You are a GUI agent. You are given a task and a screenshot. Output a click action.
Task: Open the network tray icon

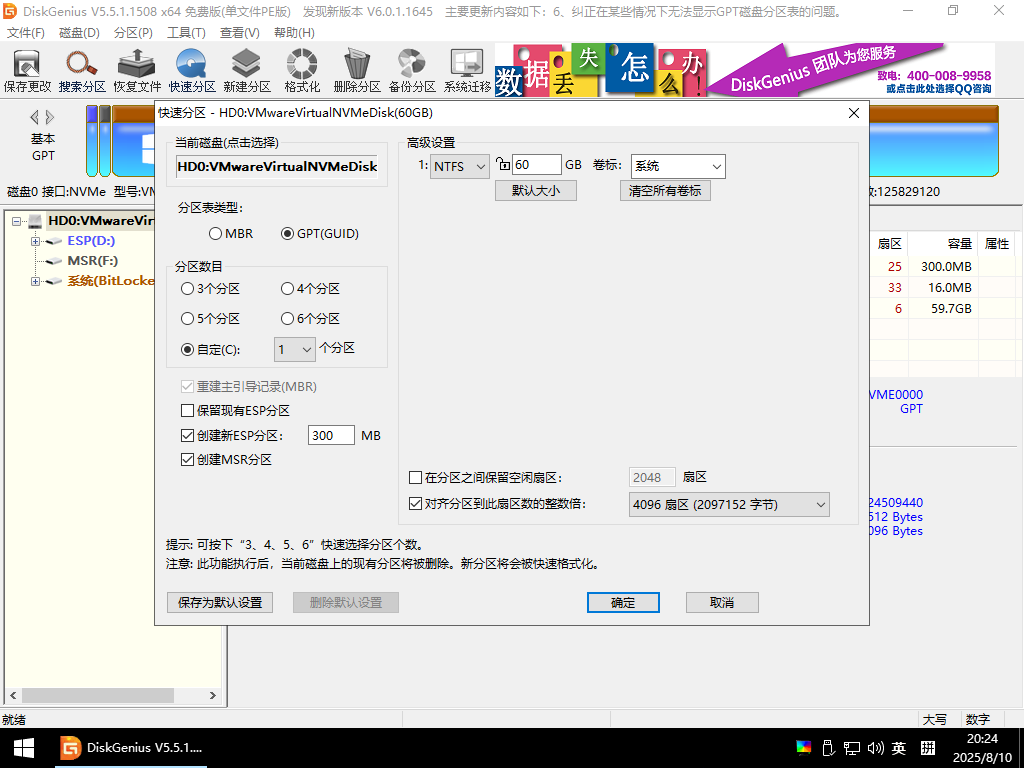(852, 748)
